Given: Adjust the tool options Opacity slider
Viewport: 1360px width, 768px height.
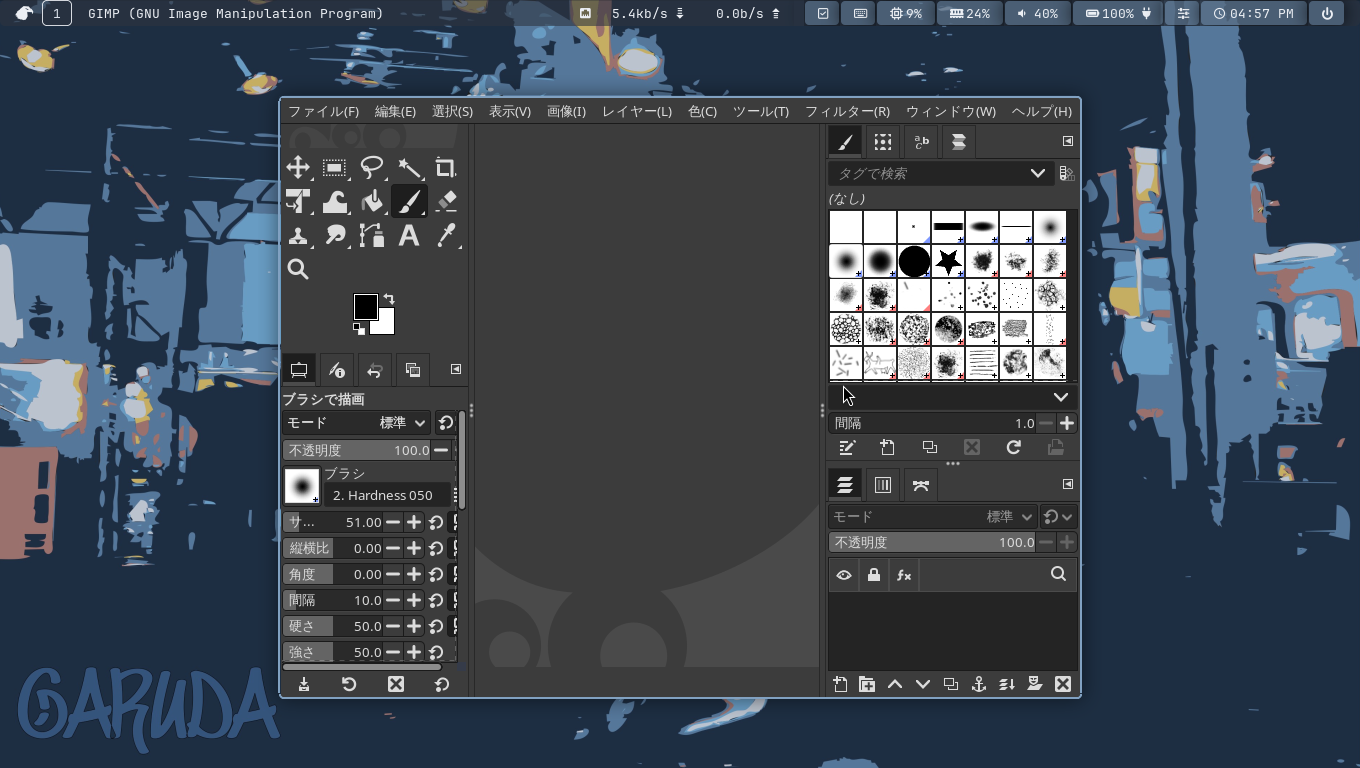Looking at the screenshot, I should pyautogui.click(x=357, y=450).
